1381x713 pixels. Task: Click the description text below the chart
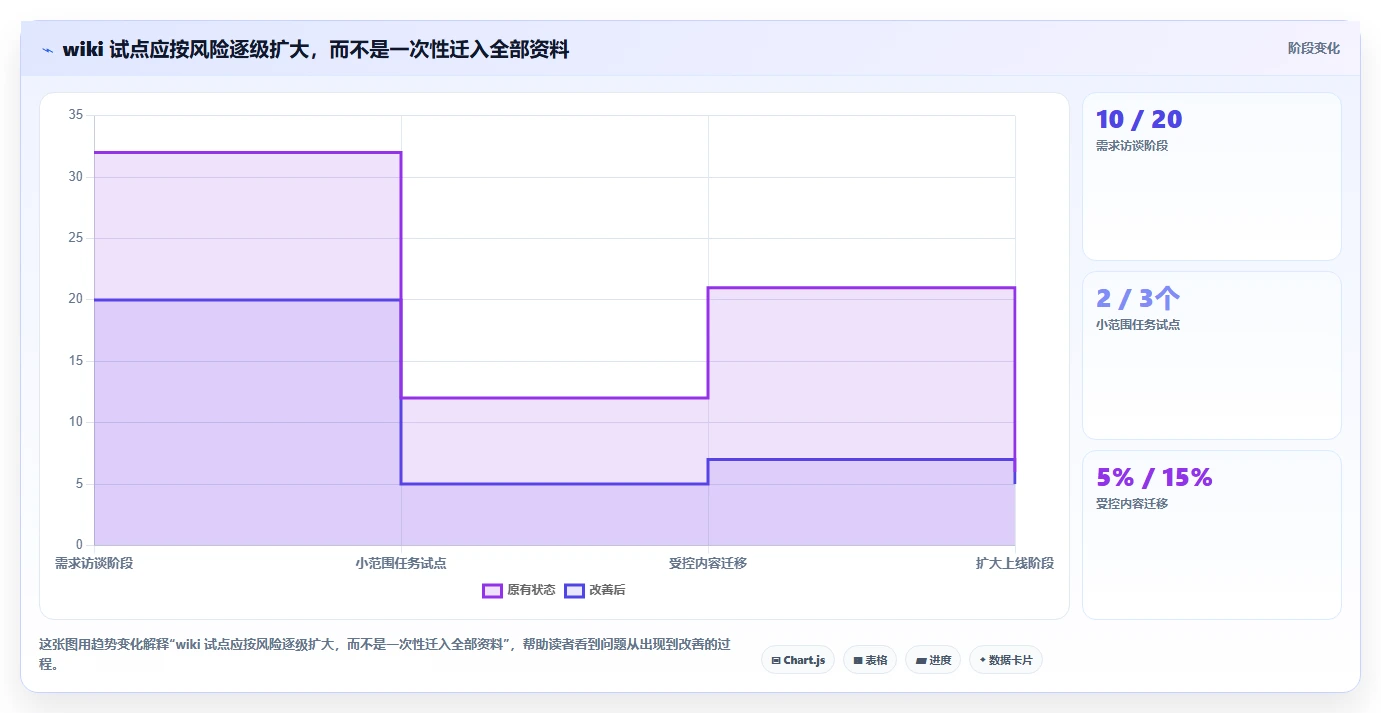click(384, 653)
